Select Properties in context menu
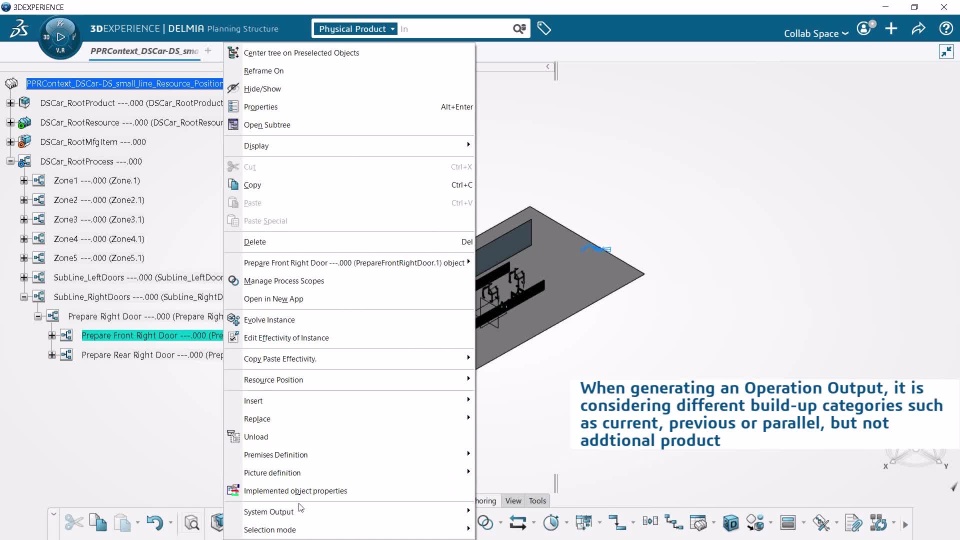This screenshot has width=960, height=540. tap(349, 107)
